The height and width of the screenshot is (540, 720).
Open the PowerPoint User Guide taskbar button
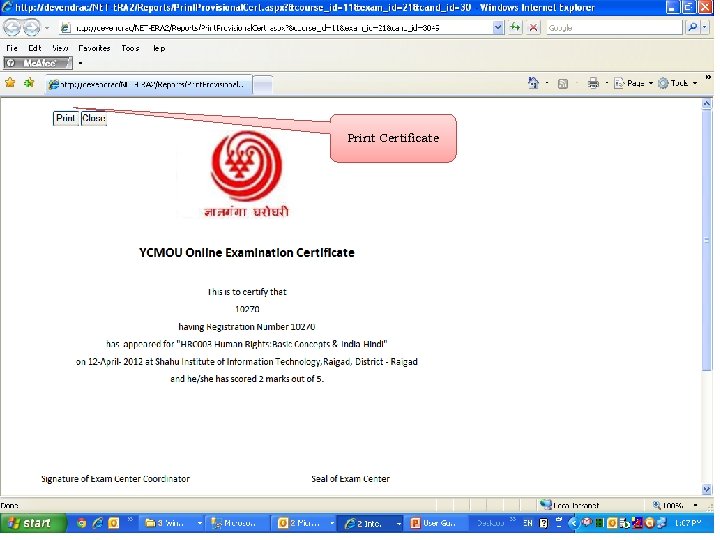pos(436,523)
